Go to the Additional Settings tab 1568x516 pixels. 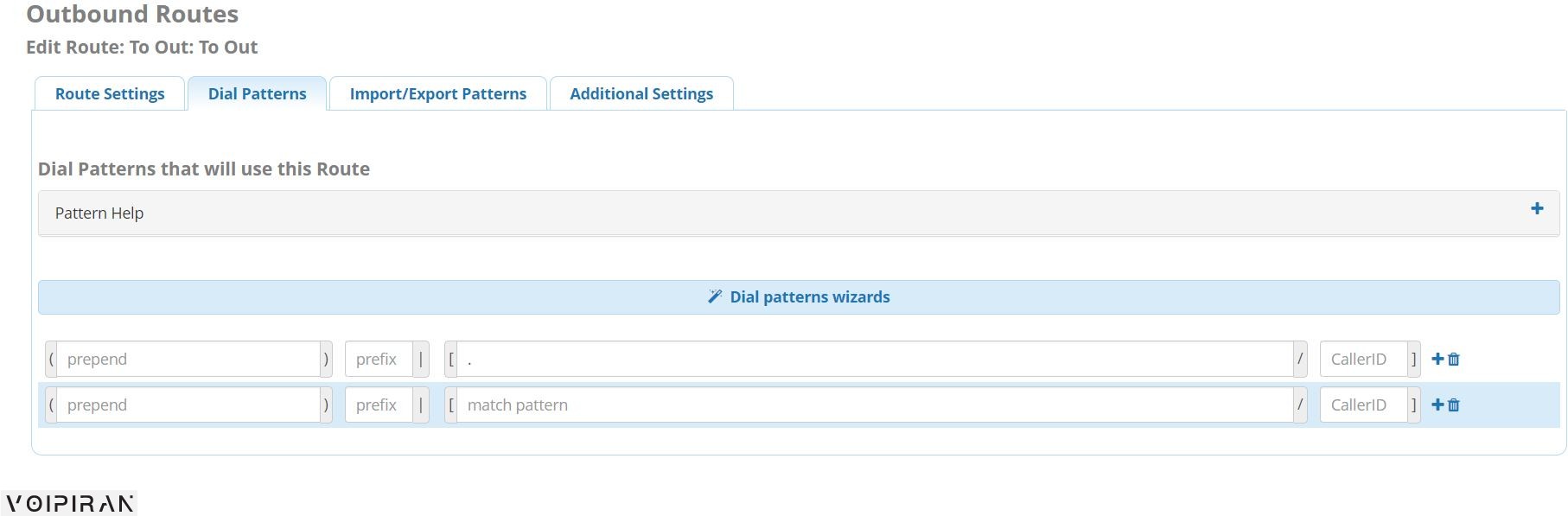pos(641,93)
